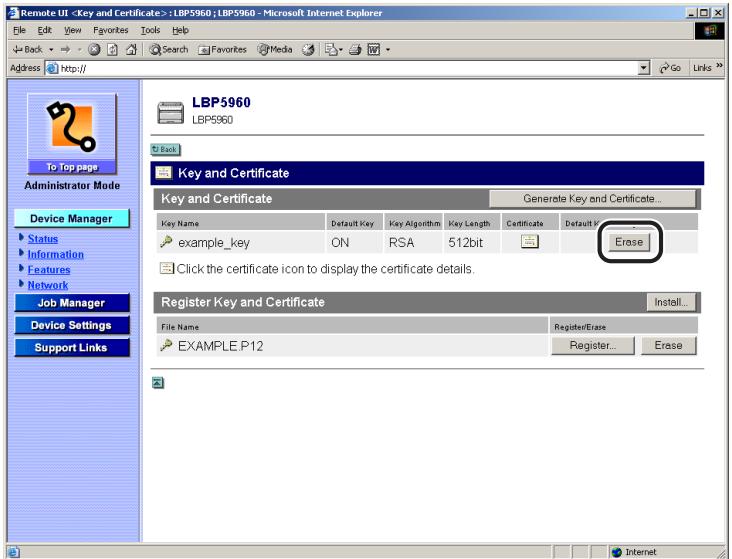Open Support Links in sidebar
732x559 pixels.
tap(72, 348)
